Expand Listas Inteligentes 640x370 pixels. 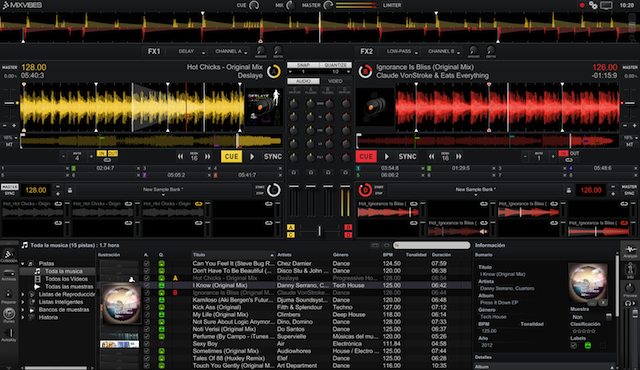[23, 302]
